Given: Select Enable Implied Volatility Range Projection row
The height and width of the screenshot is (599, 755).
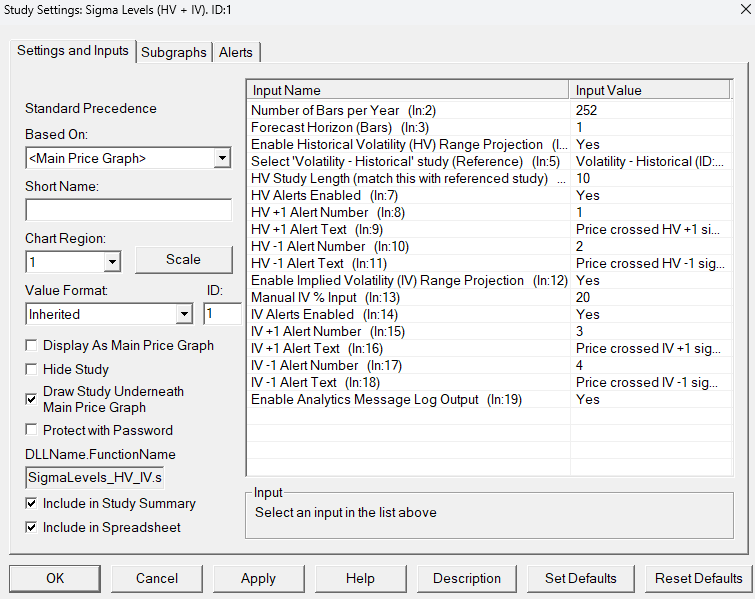Looking at the screenshot, I should (x=490, y=280).
